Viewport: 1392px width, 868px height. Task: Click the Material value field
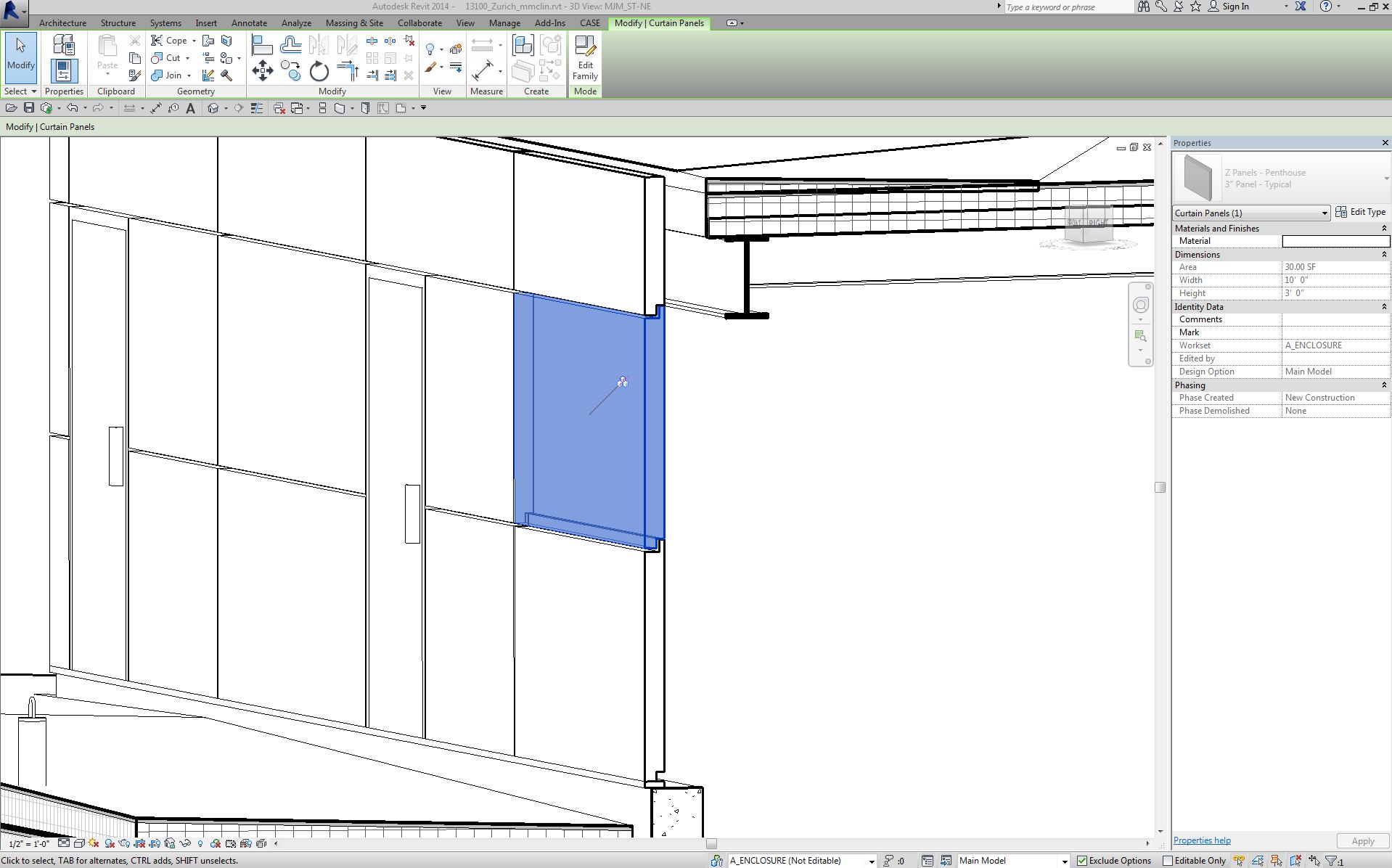pyautogui.click(x=1335, y=241)
